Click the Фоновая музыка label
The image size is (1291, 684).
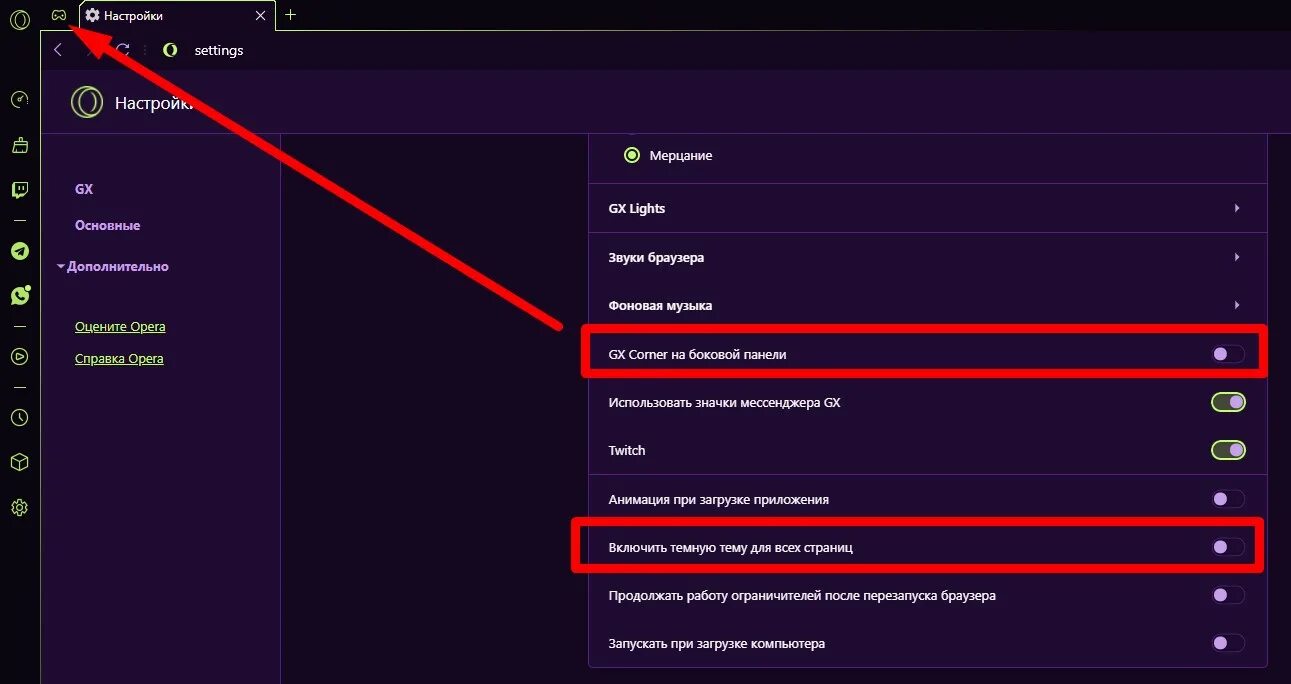[660, 305]
